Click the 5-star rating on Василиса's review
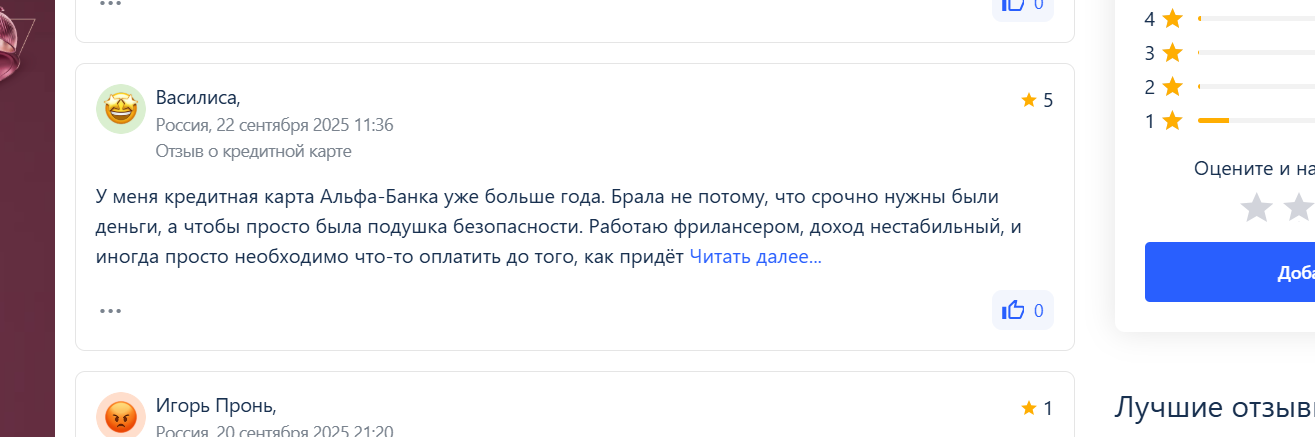The width and height of the screenshot is (1315, 437). pos(1037,99)
